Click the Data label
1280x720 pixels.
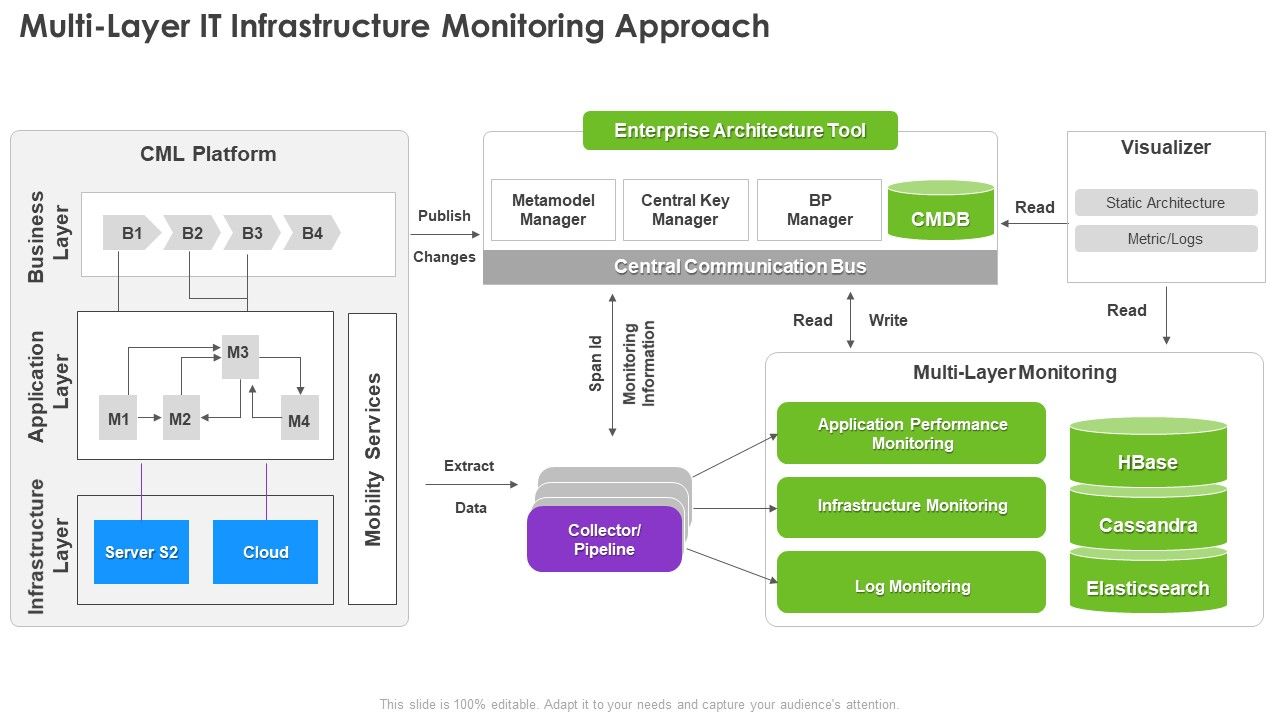(x=471, y=508)
